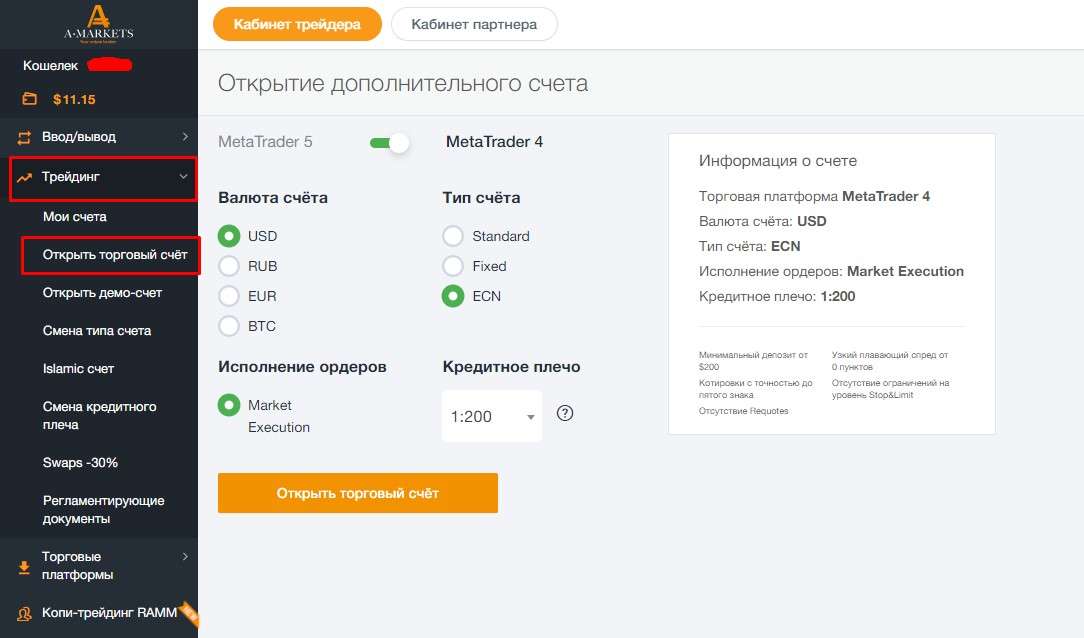Click Исполнение ордеров: Market Execution info line
The width and height of the screenshot is (1084, 638).
(831, 271)
